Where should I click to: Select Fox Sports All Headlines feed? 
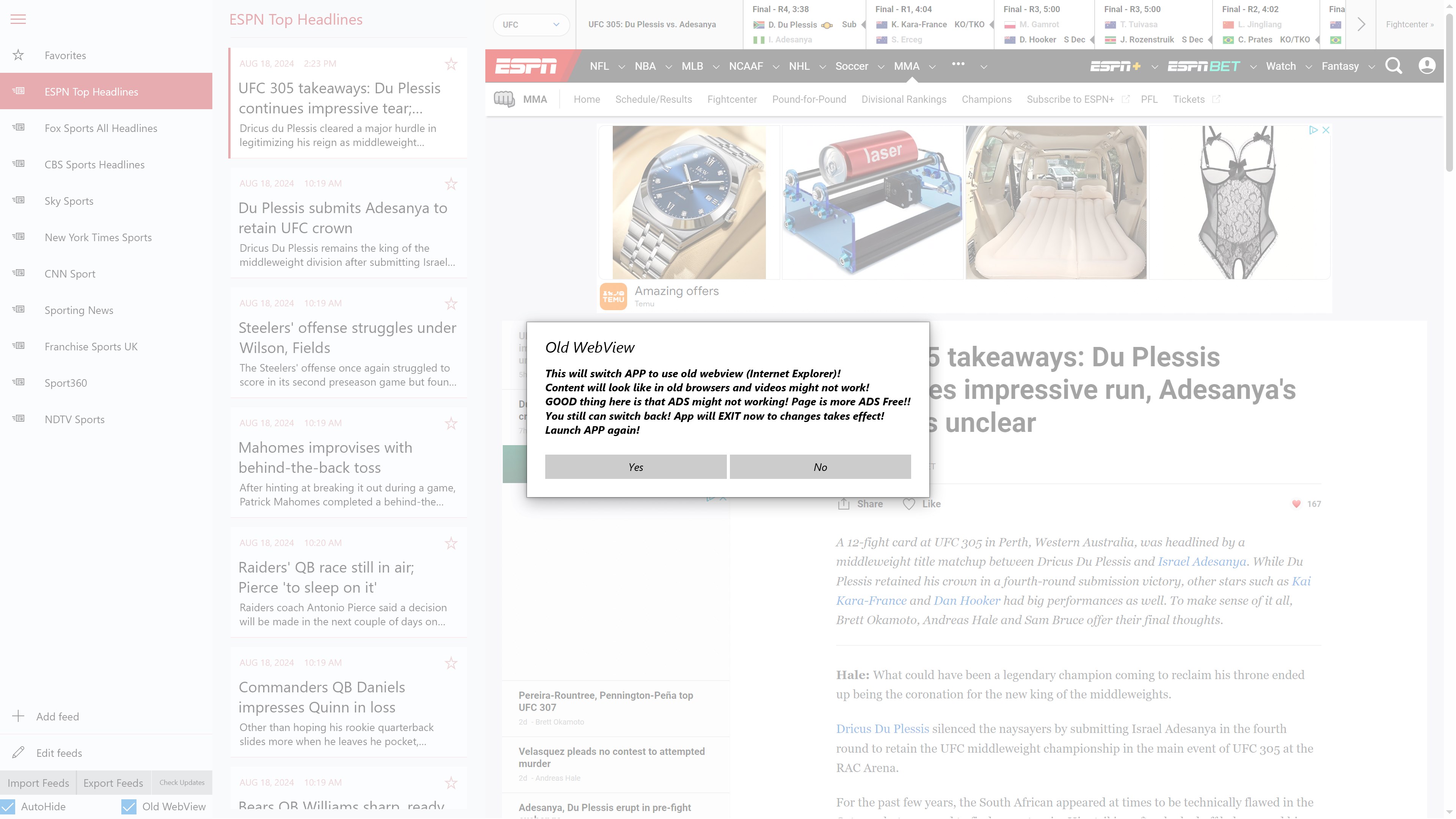pos(100,128)
